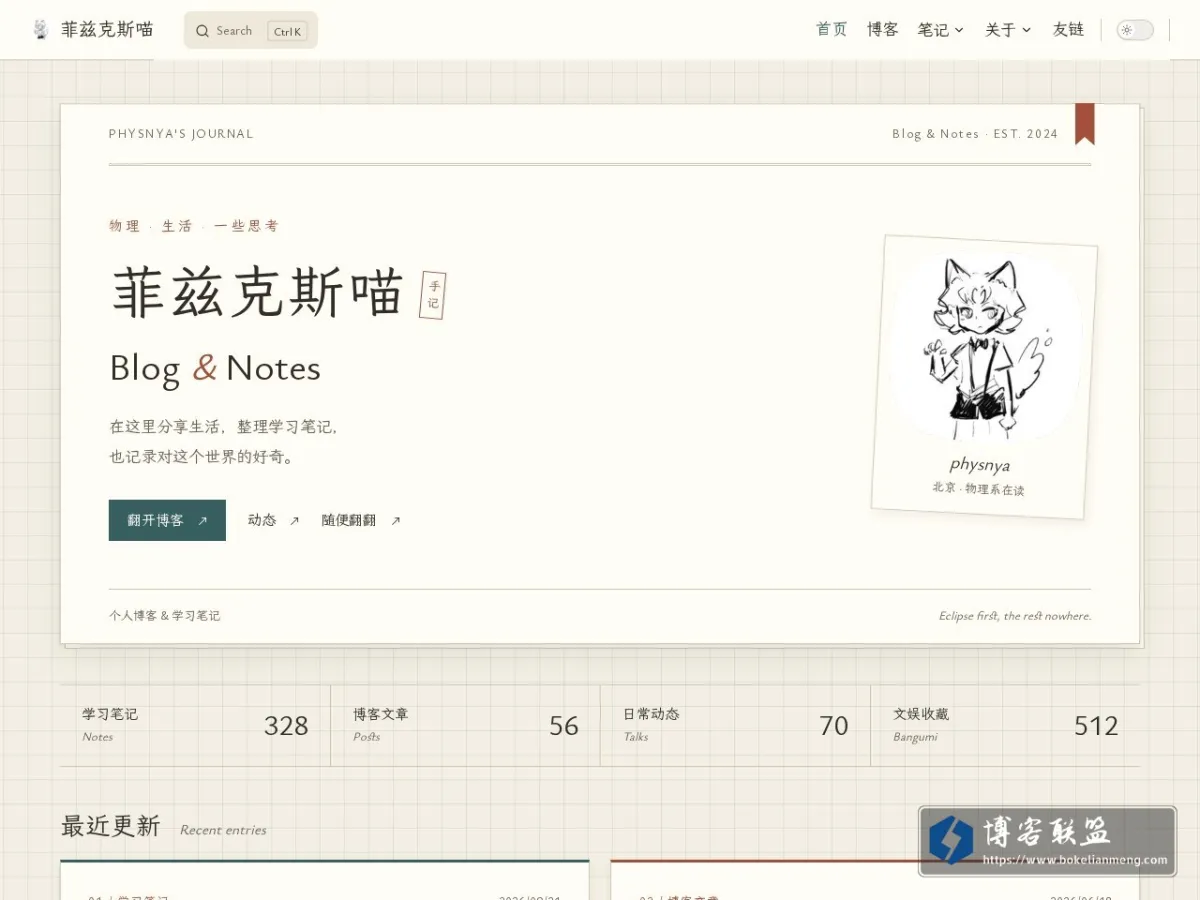
Task: Expand the 笔记 dropdown menu
Action: pos(940,30)
